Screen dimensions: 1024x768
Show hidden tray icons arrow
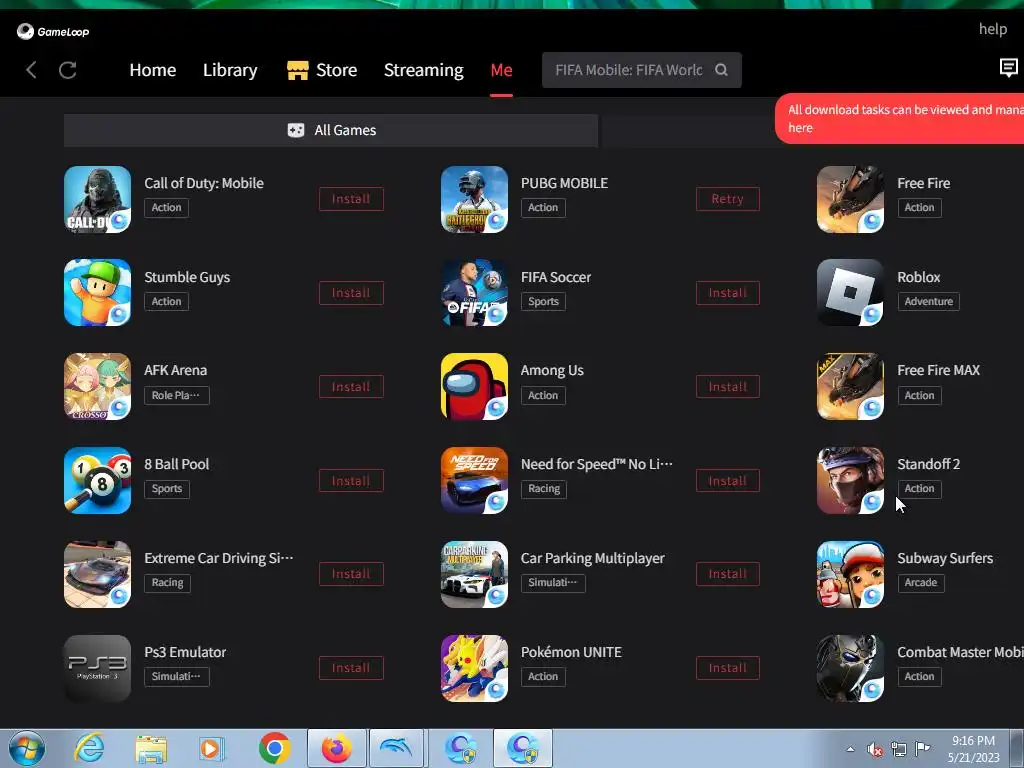850,749
